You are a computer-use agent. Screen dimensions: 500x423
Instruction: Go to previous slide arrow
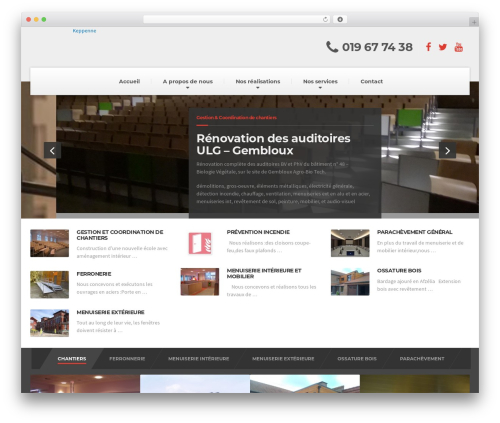coord(52,151)
